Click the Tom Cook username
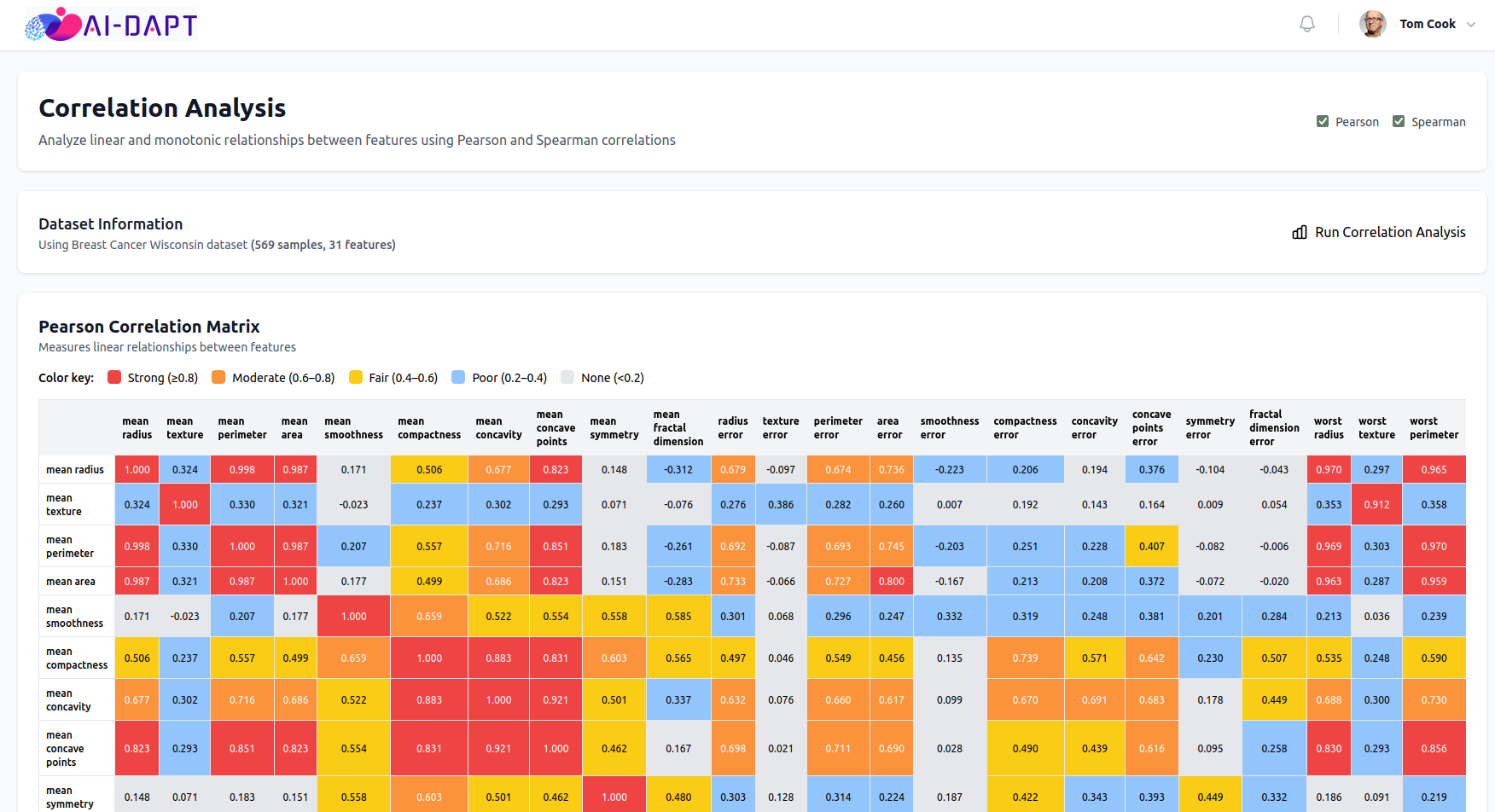Screen dimensions: 1495x812 tap(1428, 24)
